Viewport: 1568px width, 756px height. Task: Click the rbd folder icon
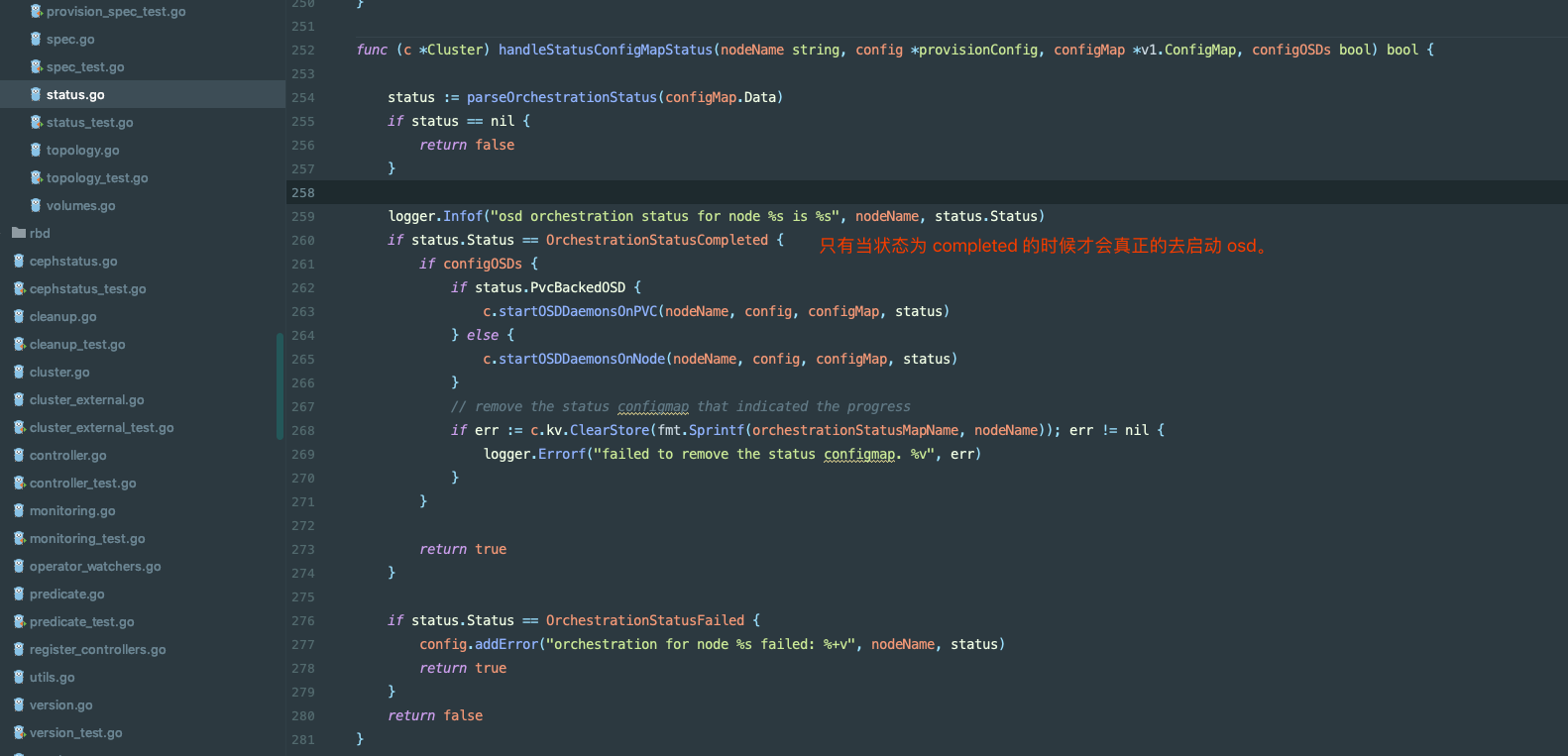(19, 234)
